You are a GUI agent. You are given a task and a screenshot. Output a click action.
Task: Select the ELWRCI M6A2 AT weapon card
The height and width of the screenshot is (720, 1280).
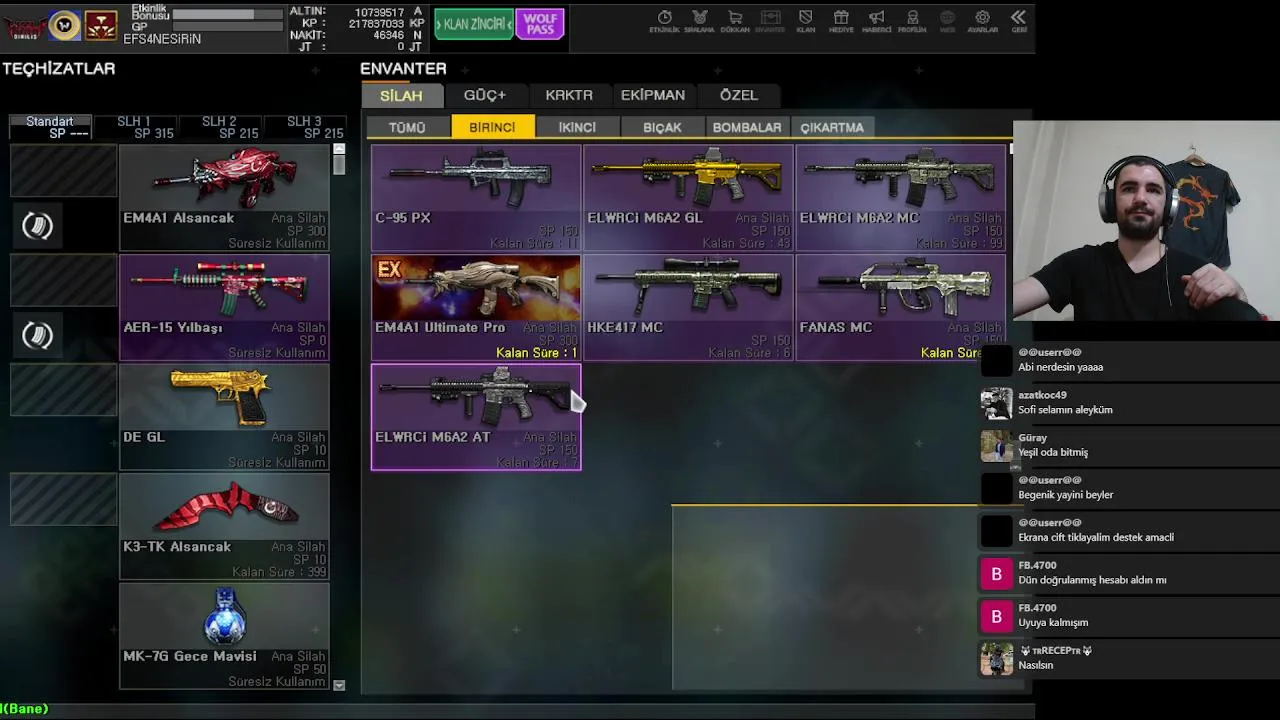(476, 417)
